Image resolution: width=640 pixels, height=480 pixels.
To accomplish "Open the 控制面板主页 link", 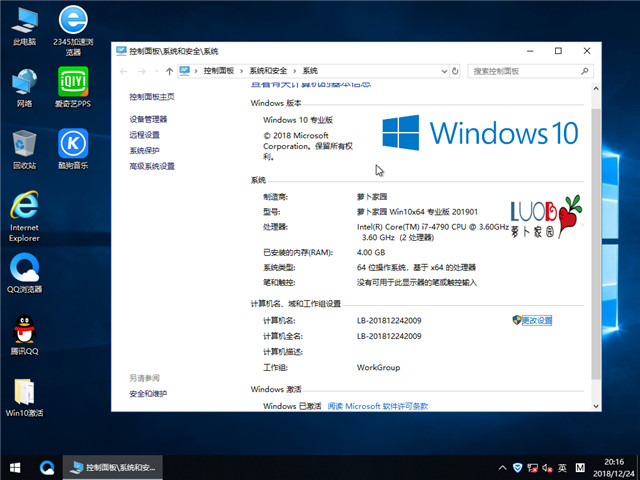I will pos(152,97).
